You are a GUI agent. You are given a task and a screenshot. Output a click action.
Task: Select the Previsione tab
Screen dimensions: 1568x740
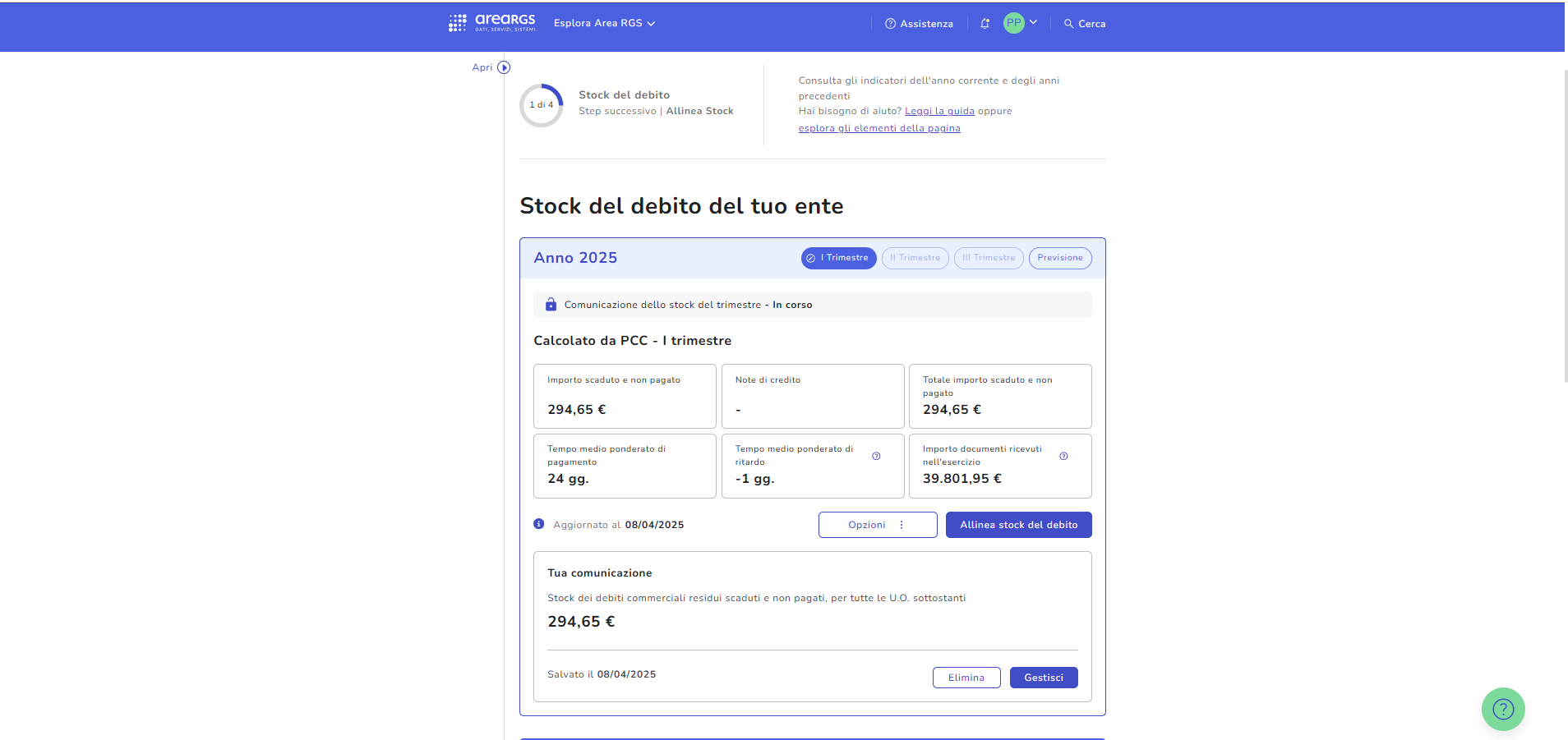[1059, 258]
